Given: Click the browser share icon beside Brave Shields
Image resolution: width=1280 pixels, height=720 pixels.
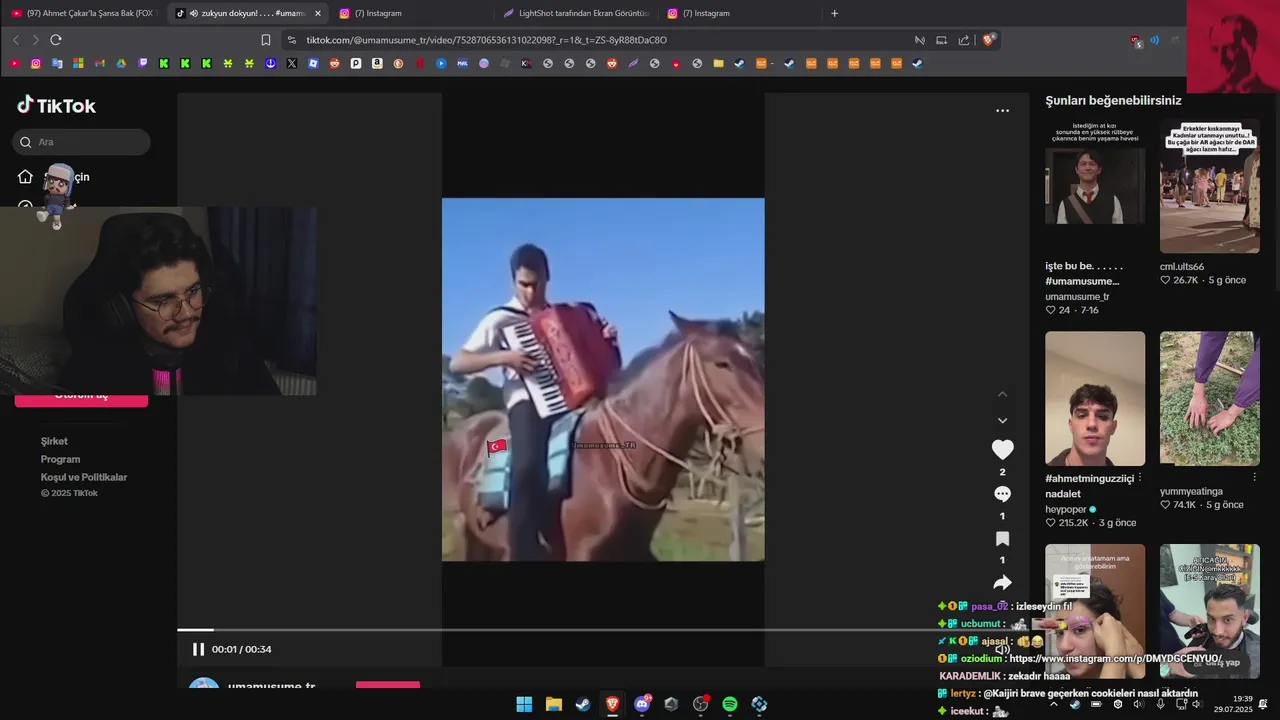Looking at the screenshot, I should (964, 40).
